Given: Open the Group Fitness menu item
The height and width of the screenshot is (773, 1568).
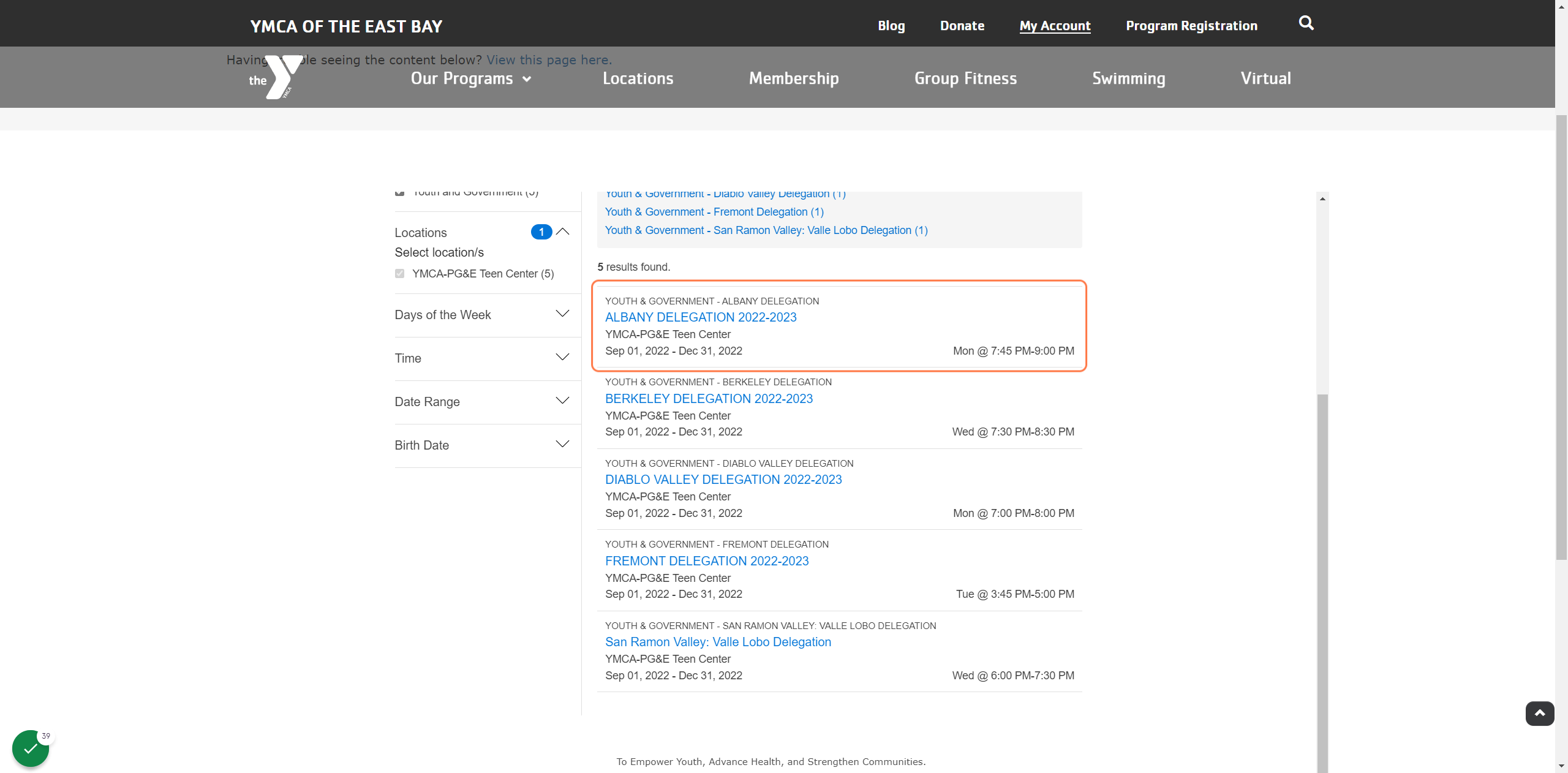Looking at the screenshot, I should coord(965,78).
